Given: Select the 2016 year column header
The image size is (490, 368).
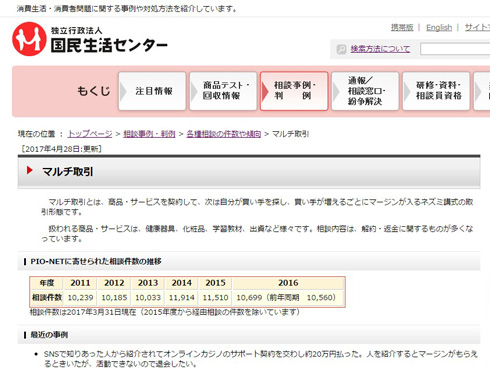Looking at the screenshot, I should pos(288,283).
